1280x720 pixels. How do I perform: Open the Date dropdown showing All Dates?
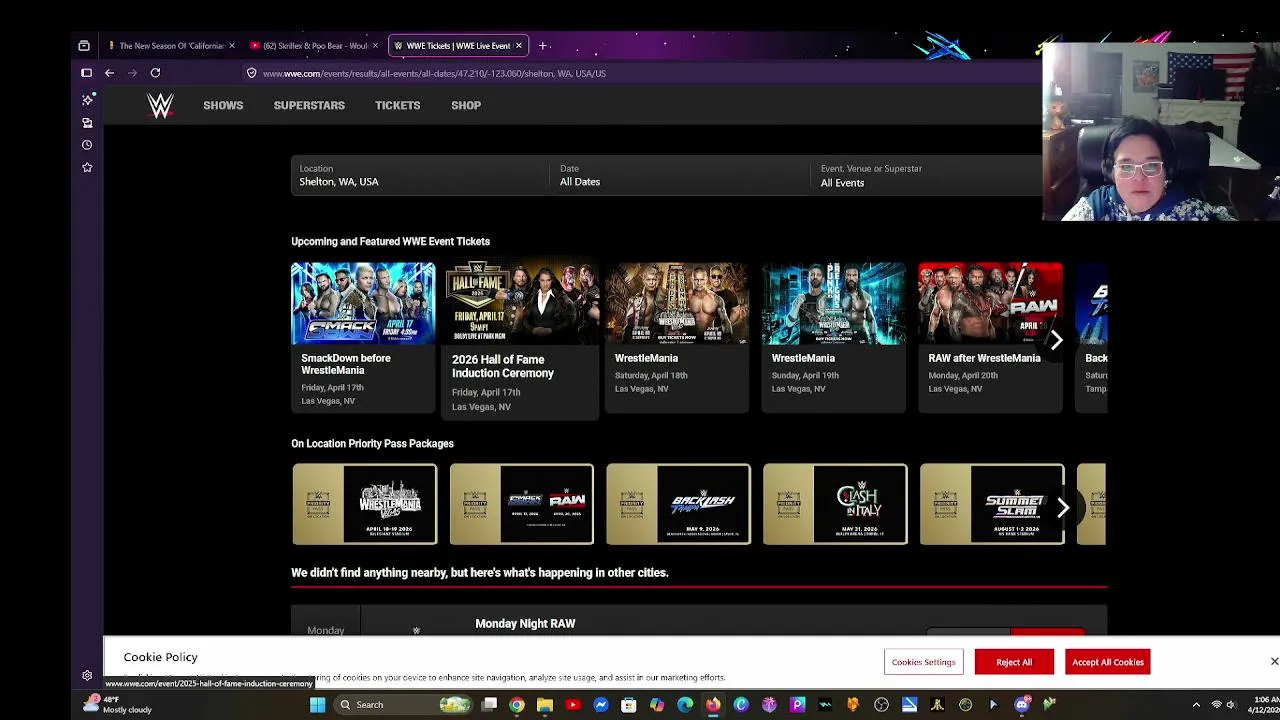click(x=680, y=175)
